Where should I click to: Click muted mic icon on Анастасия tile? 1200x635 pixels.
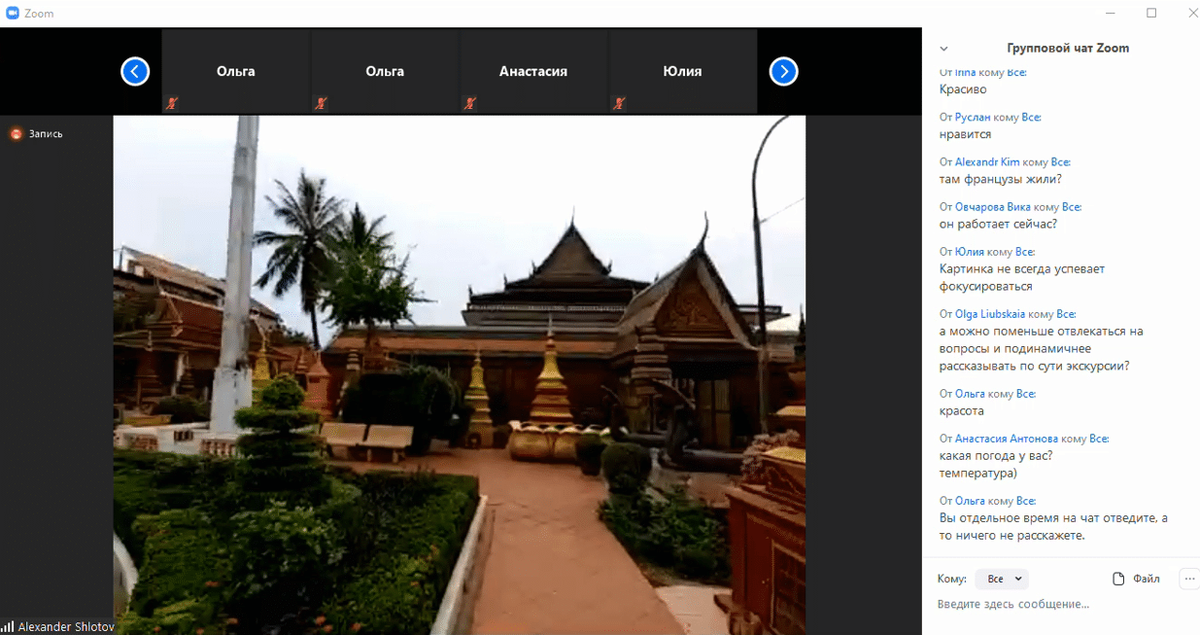pyautogui.click(x=469, y=103)
